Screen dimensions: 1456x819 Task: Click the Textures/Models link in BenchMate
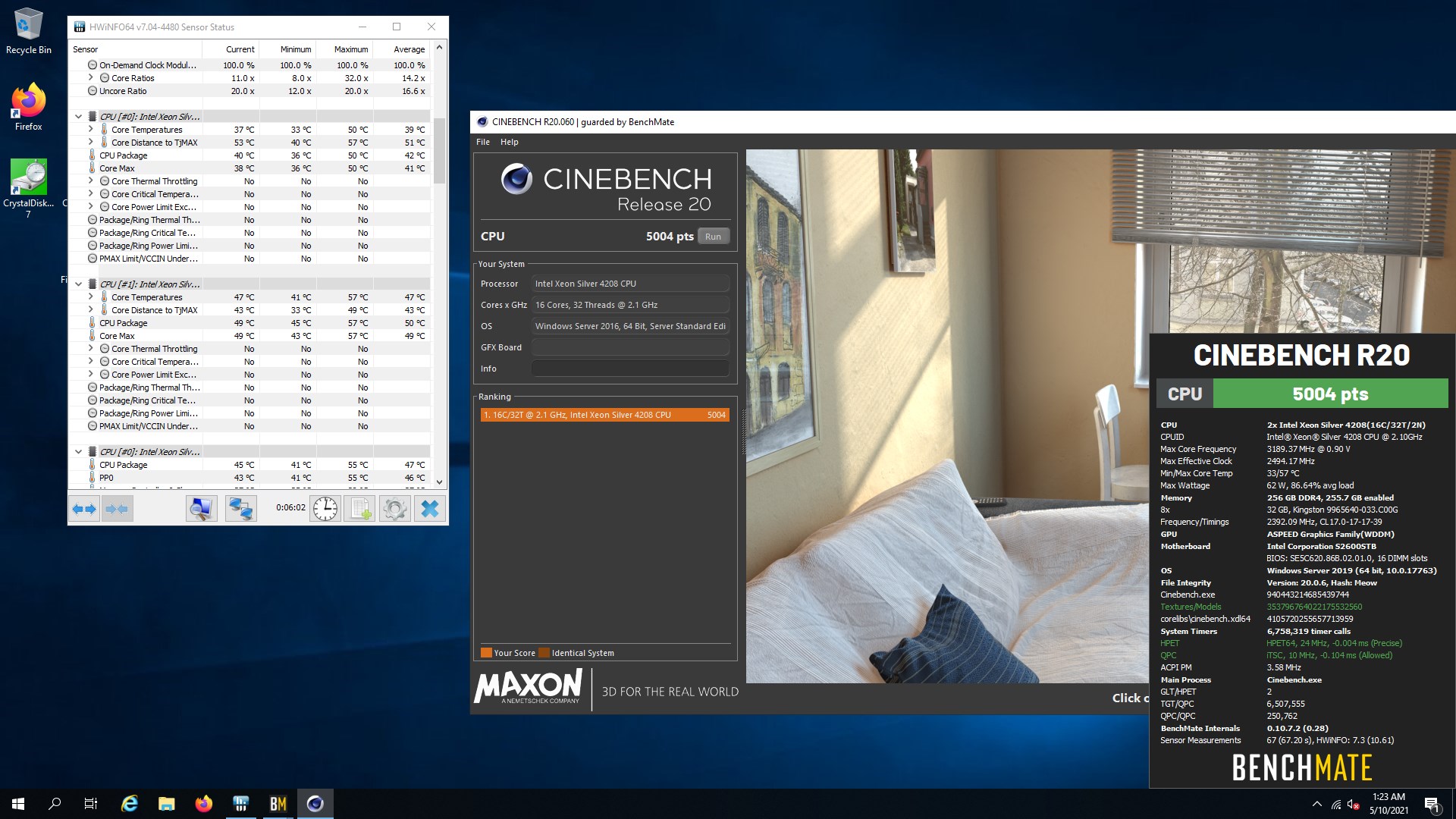pos(1191,607)
